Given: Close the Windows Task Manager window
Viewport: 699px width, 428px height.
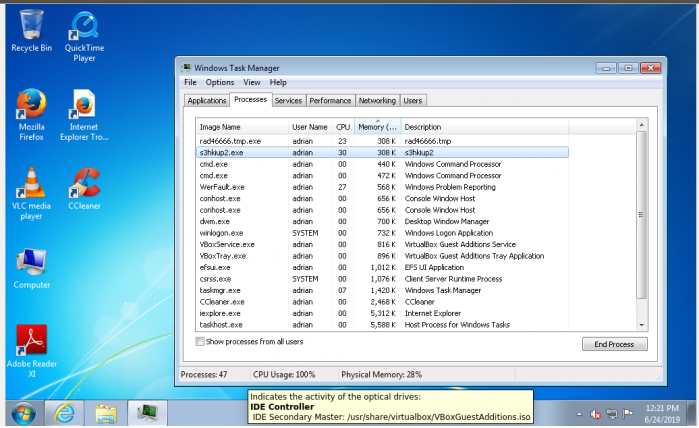Looking at the screenshot, I should [650, 68].
